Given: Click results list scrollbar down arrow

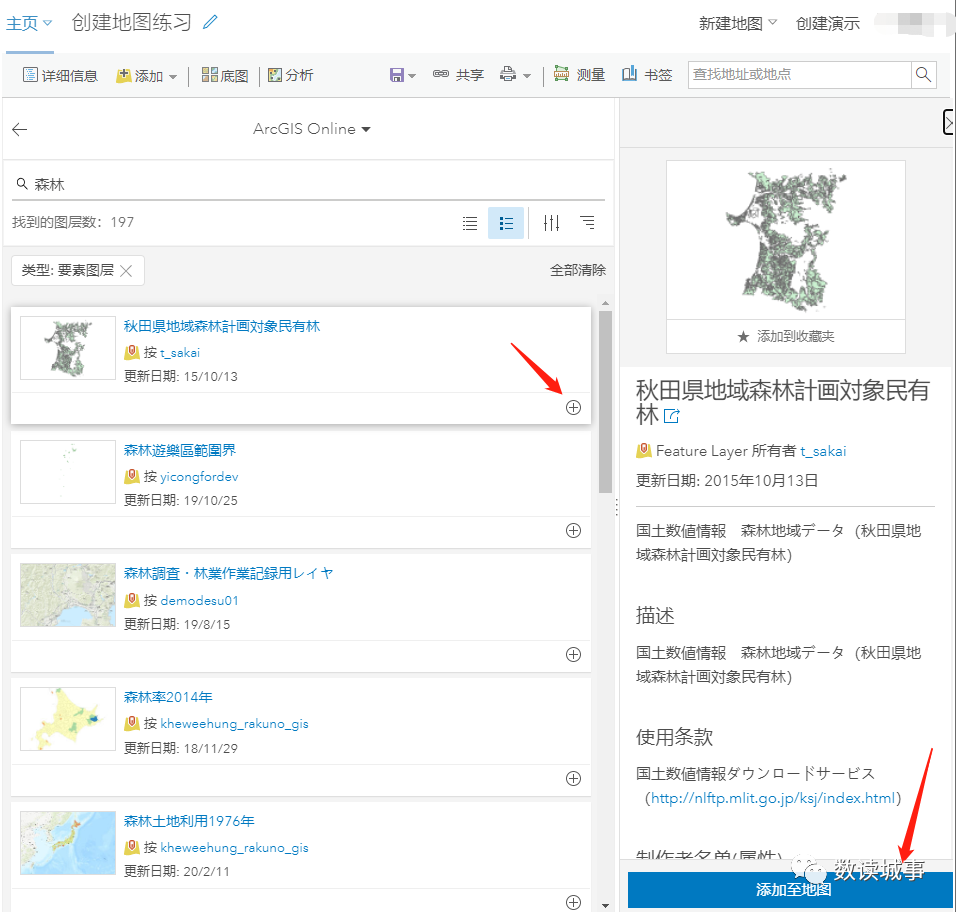Looking at the screenshot, I should [x=605, y=906].
